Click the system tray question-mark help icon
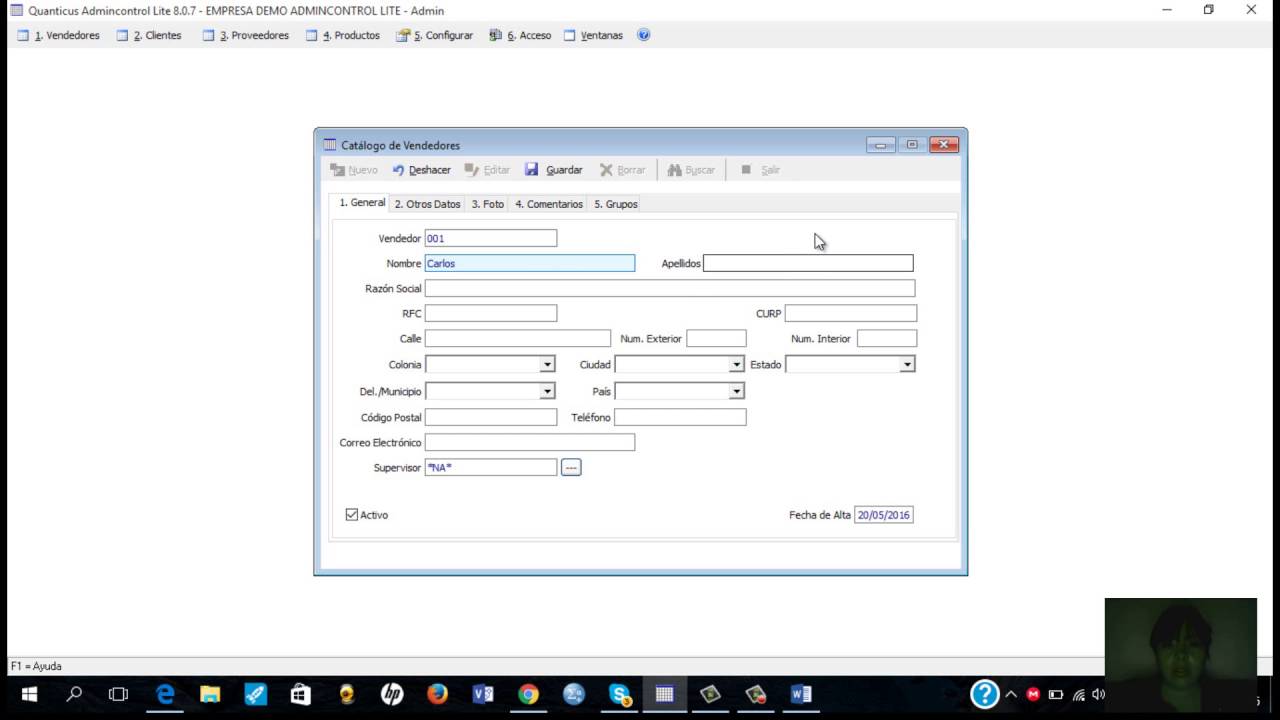Viewport: 1280px width, 720px height. click(x=984, y=694)
